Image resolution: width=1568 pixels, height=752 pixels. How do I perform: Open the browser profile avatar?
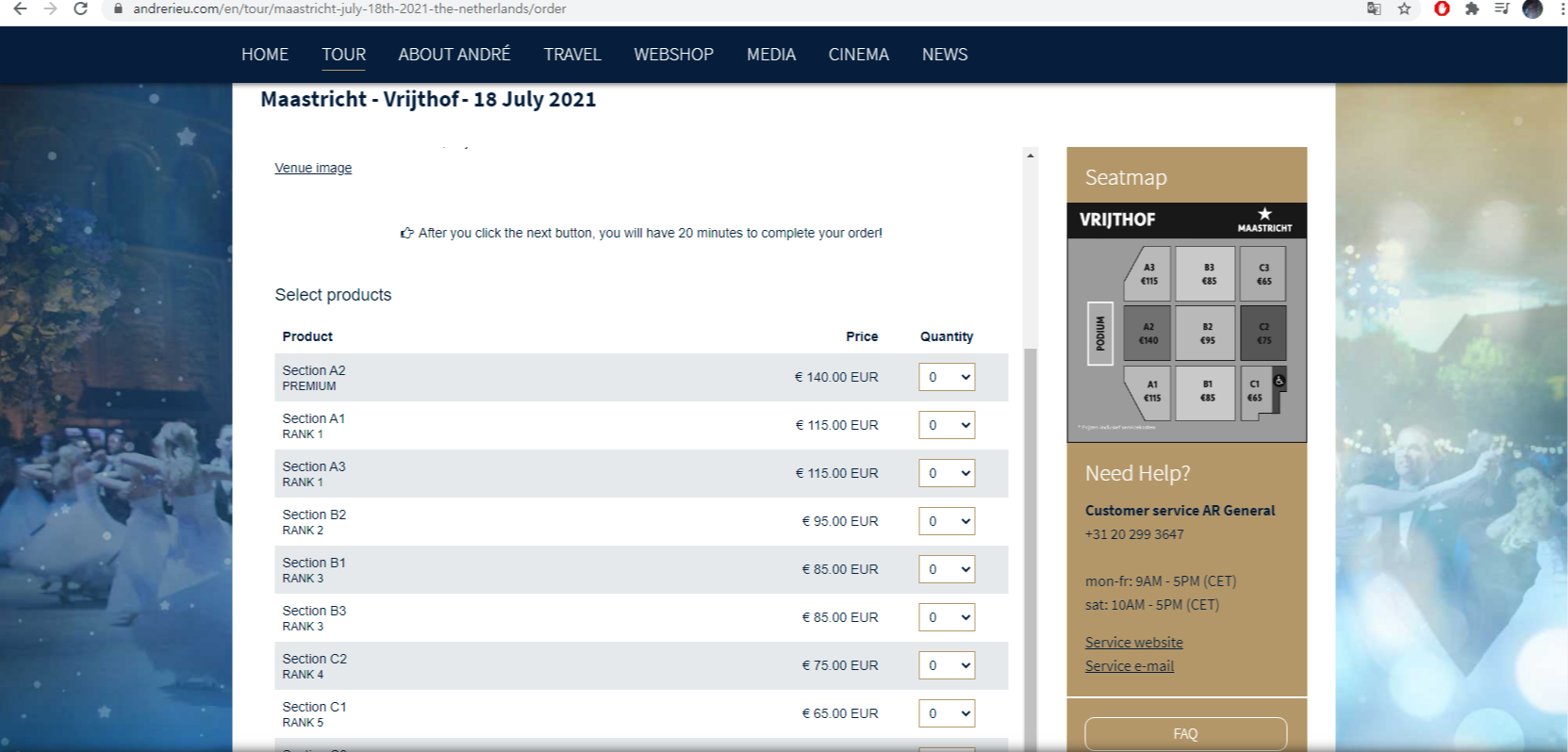[1533, 8]
